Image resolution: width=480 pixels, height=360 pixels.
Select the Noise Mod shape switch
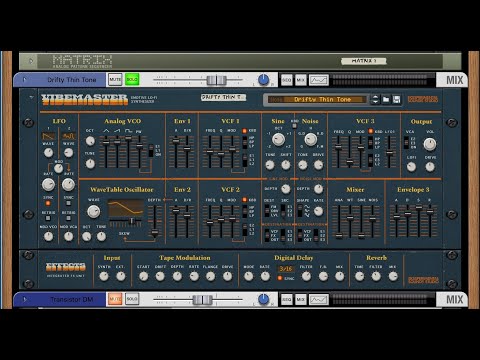300,211
